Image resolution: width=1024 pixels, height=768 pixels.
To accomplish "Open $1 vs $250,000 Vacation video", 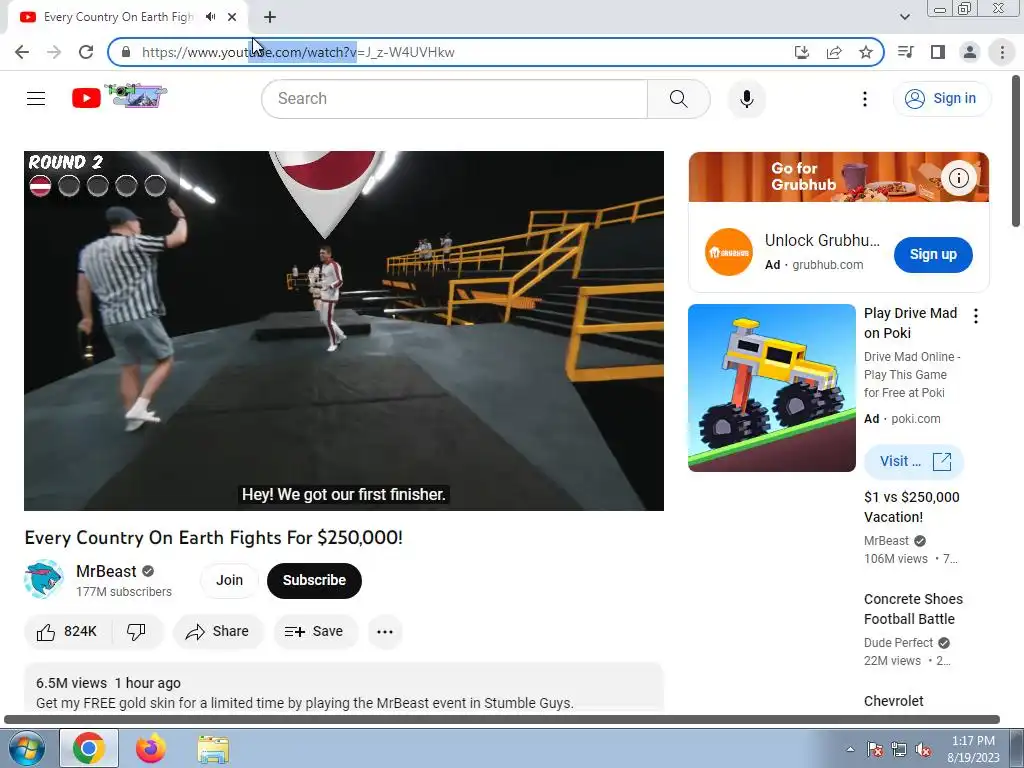I will coord(912,507).
